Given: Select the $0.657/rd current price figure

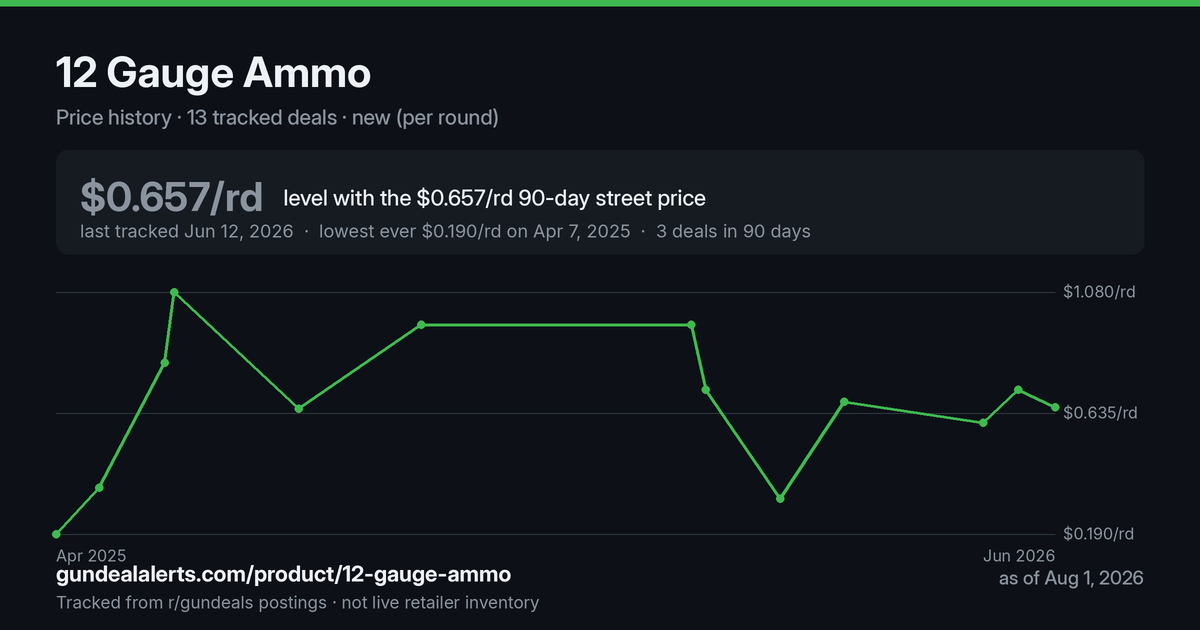Looking at the screenshot, I should [172, 197].
